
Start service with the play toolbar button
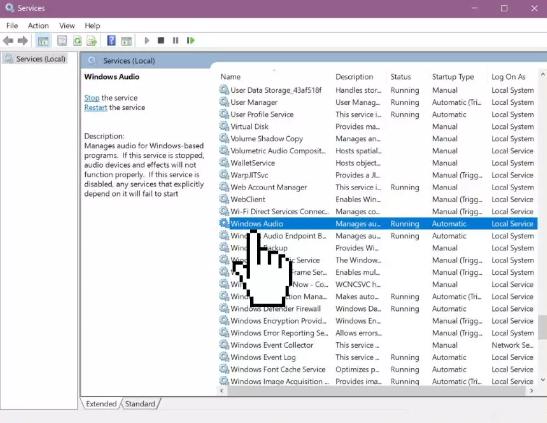[147, 40]
